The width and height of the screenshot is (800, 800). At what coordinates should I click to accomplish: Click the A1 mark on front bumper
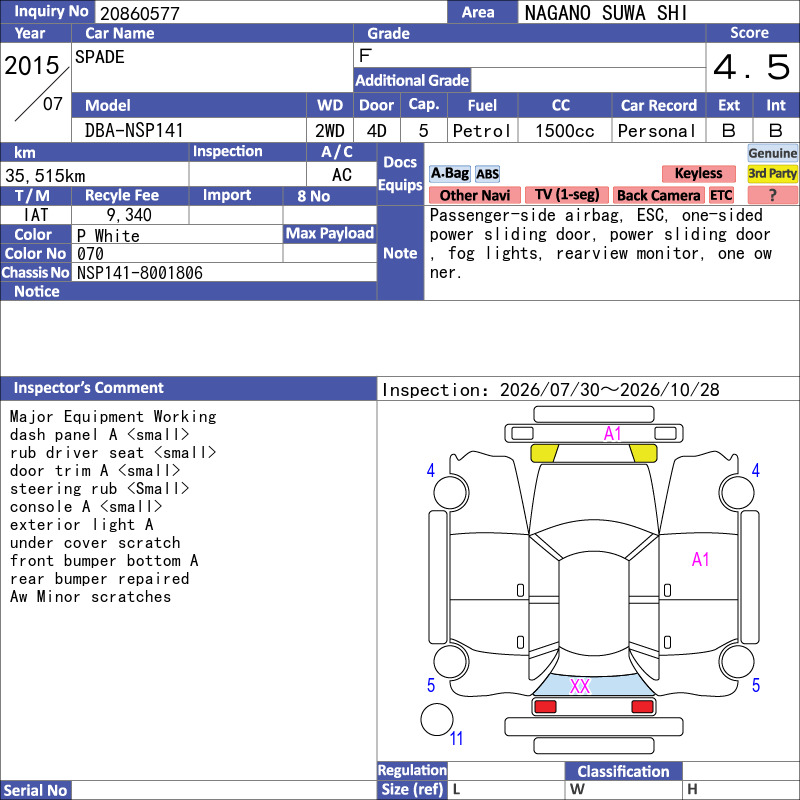[612, 434]
